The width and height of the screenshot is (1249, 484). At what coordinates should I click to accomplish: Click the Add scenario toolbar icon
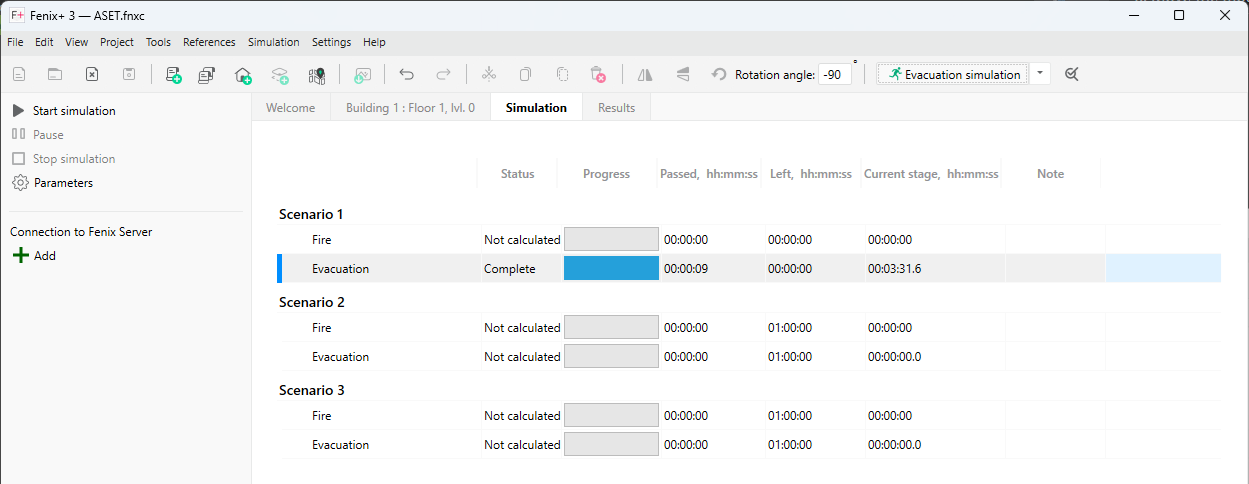coord(174,74)
